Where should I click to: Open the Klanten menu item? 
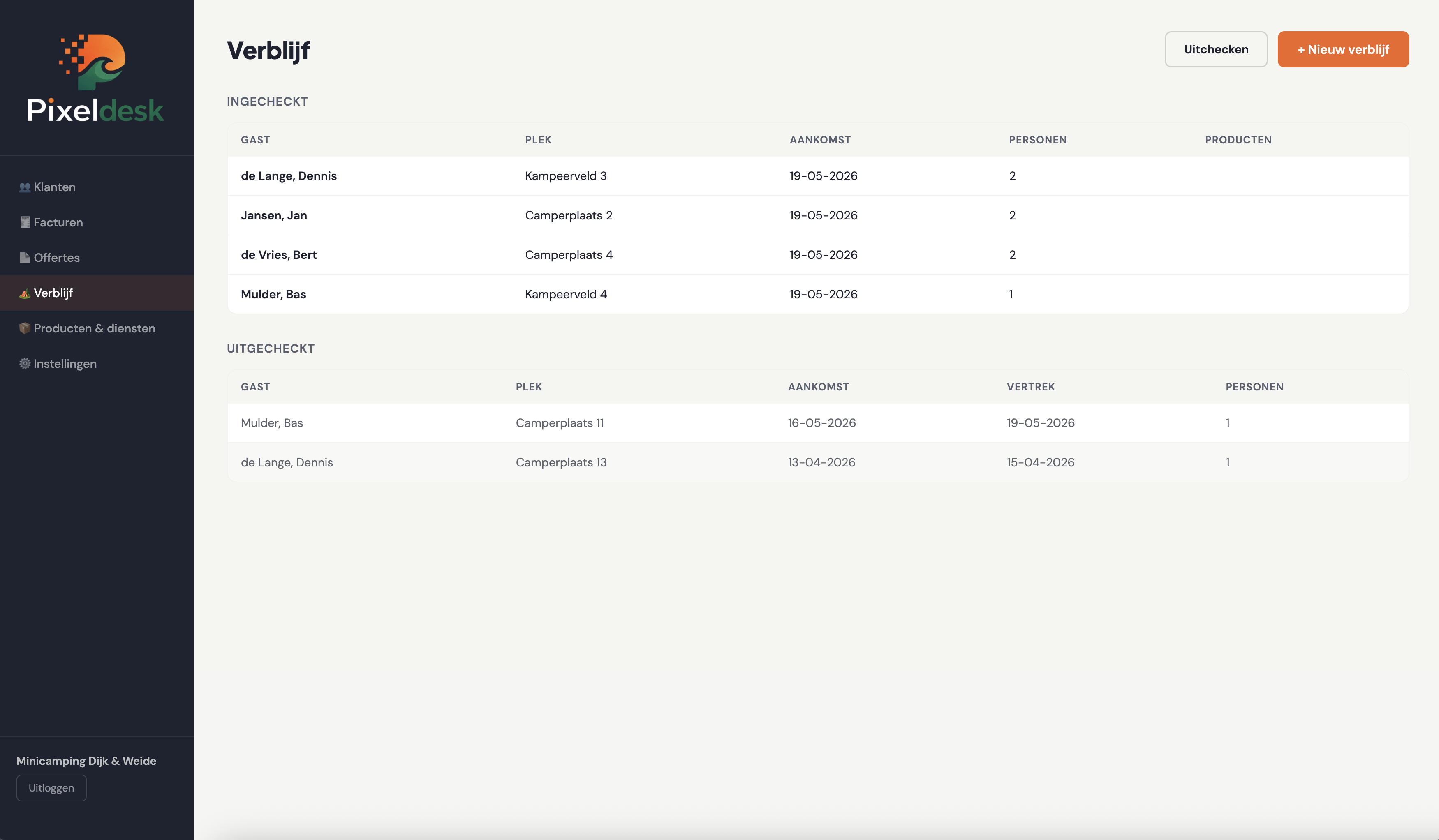(97, 187)
